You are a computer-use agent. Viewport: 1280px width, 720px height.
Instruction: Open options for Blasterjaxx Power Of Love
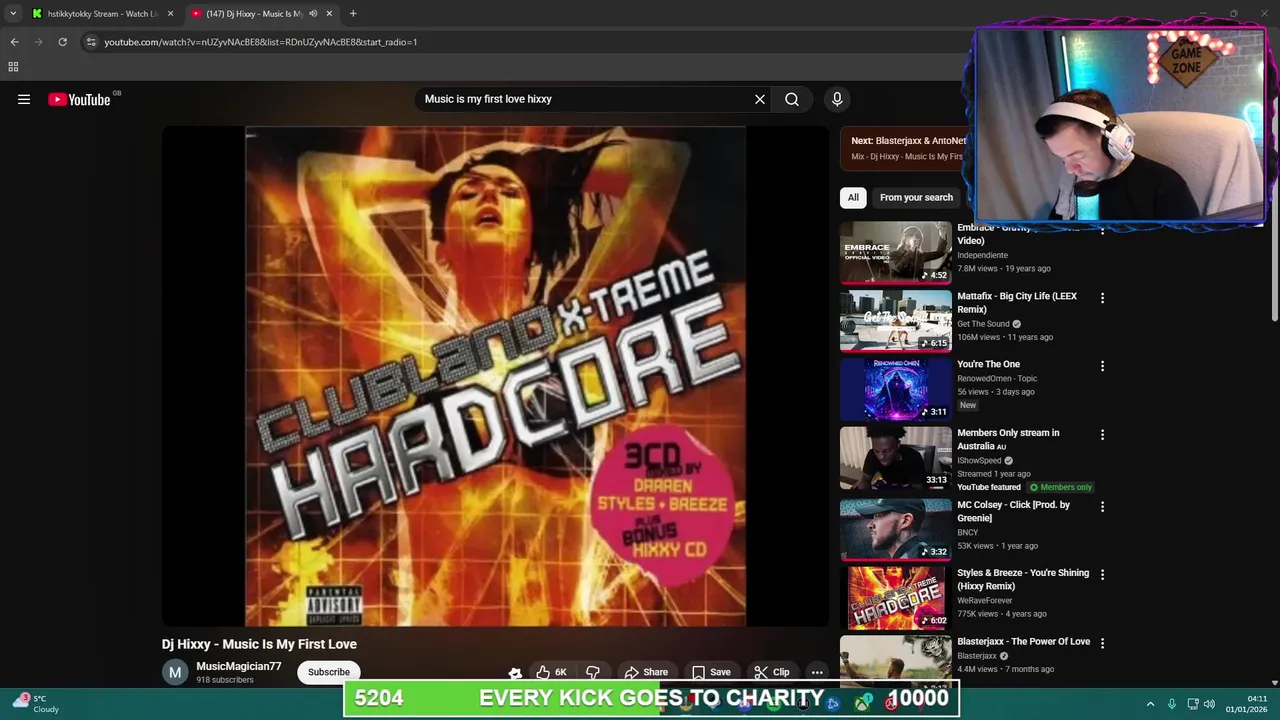(1102, 643)
